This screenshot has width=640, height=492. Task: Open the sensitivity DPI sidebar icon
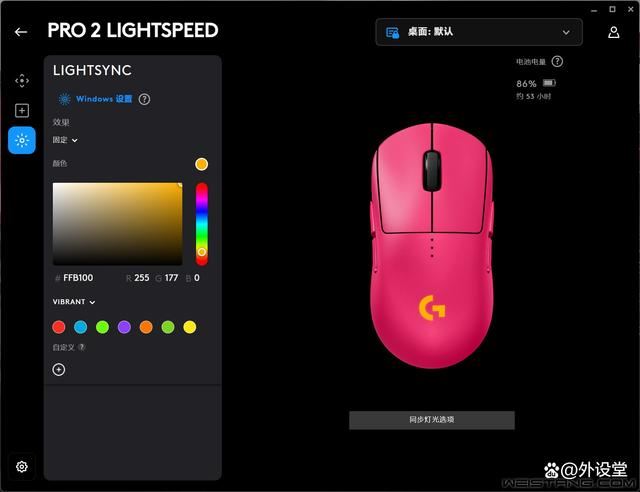pyautogui.click(x=22, y=81)
